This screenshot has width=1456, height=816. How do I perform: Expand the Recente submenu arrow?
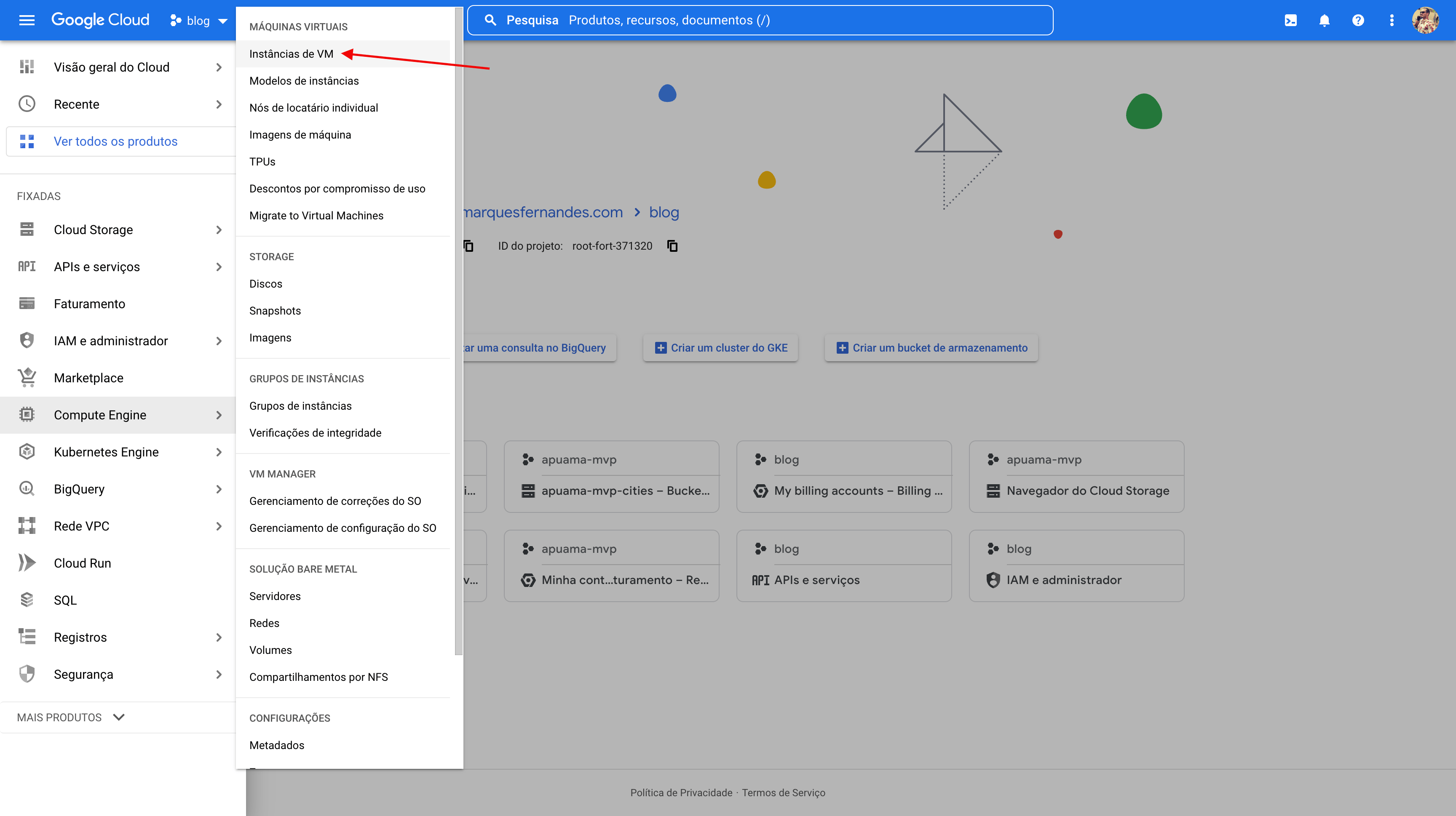(219, 104)
